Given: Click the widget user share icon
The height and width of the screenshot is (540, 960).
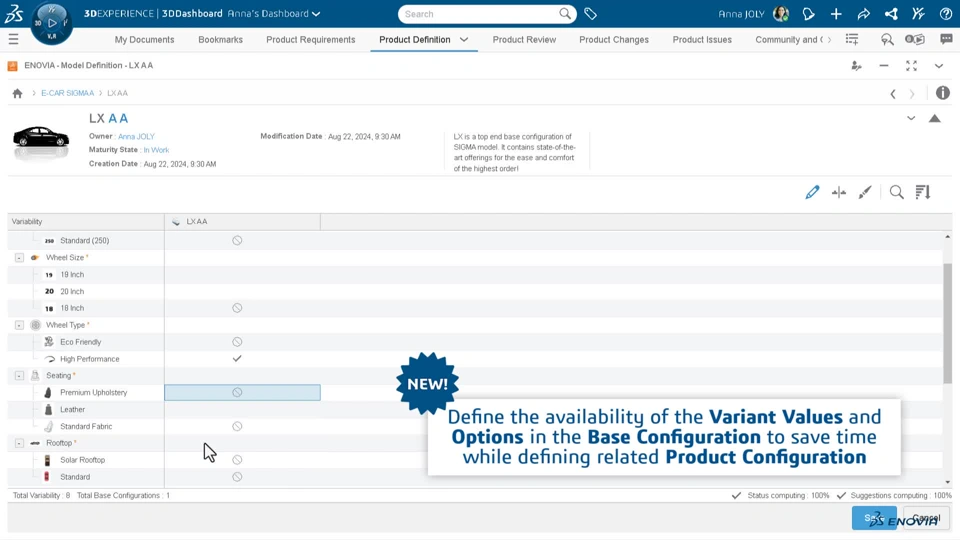Looking at the screenshot, I should pos(857,66).
